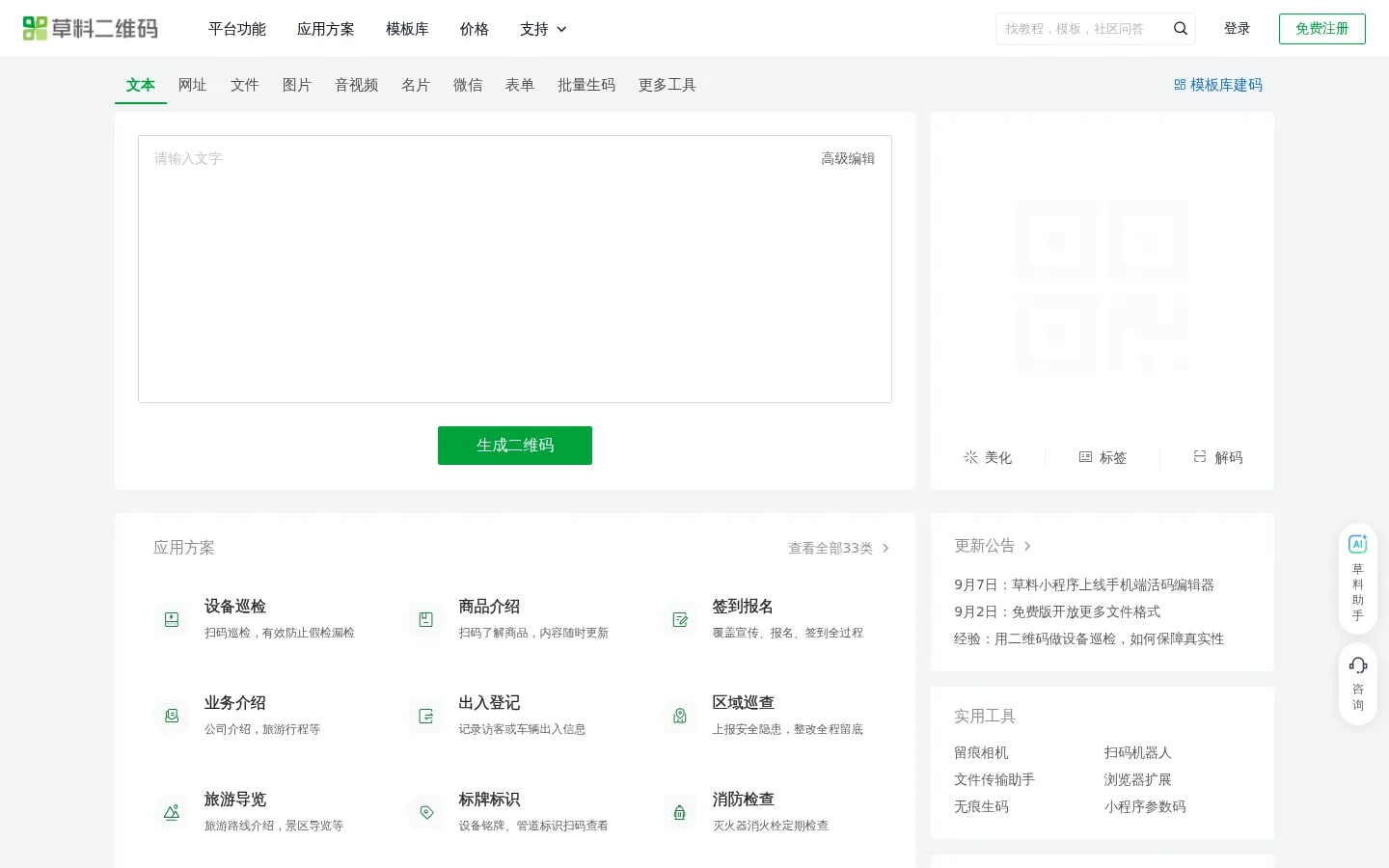Screen dimensions: 1389x868
Task: Click the 标牌标识 icon
Action: tap(426, 812)
